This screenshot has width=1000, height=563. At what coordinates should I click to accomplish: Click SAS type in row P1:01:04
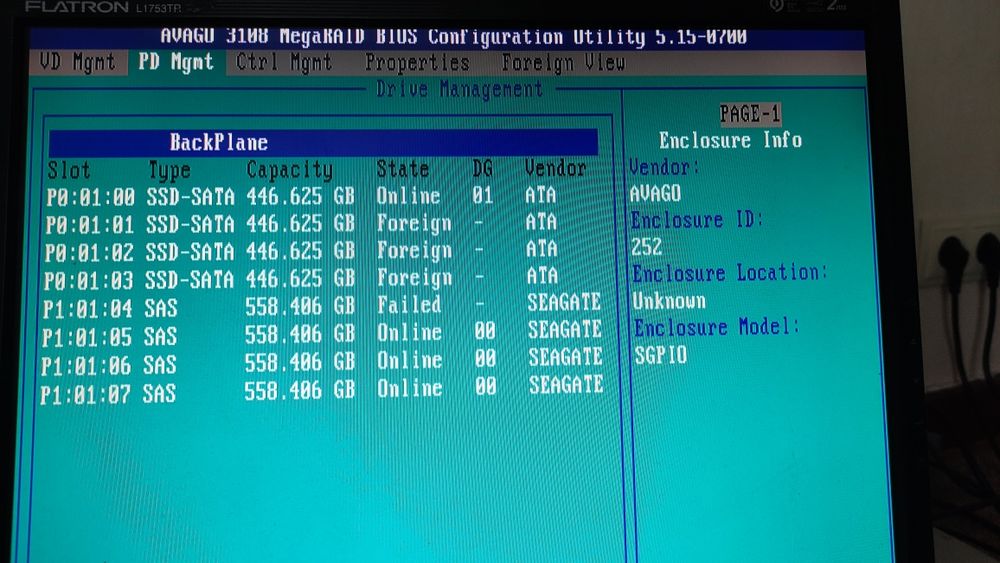point(161,309)
